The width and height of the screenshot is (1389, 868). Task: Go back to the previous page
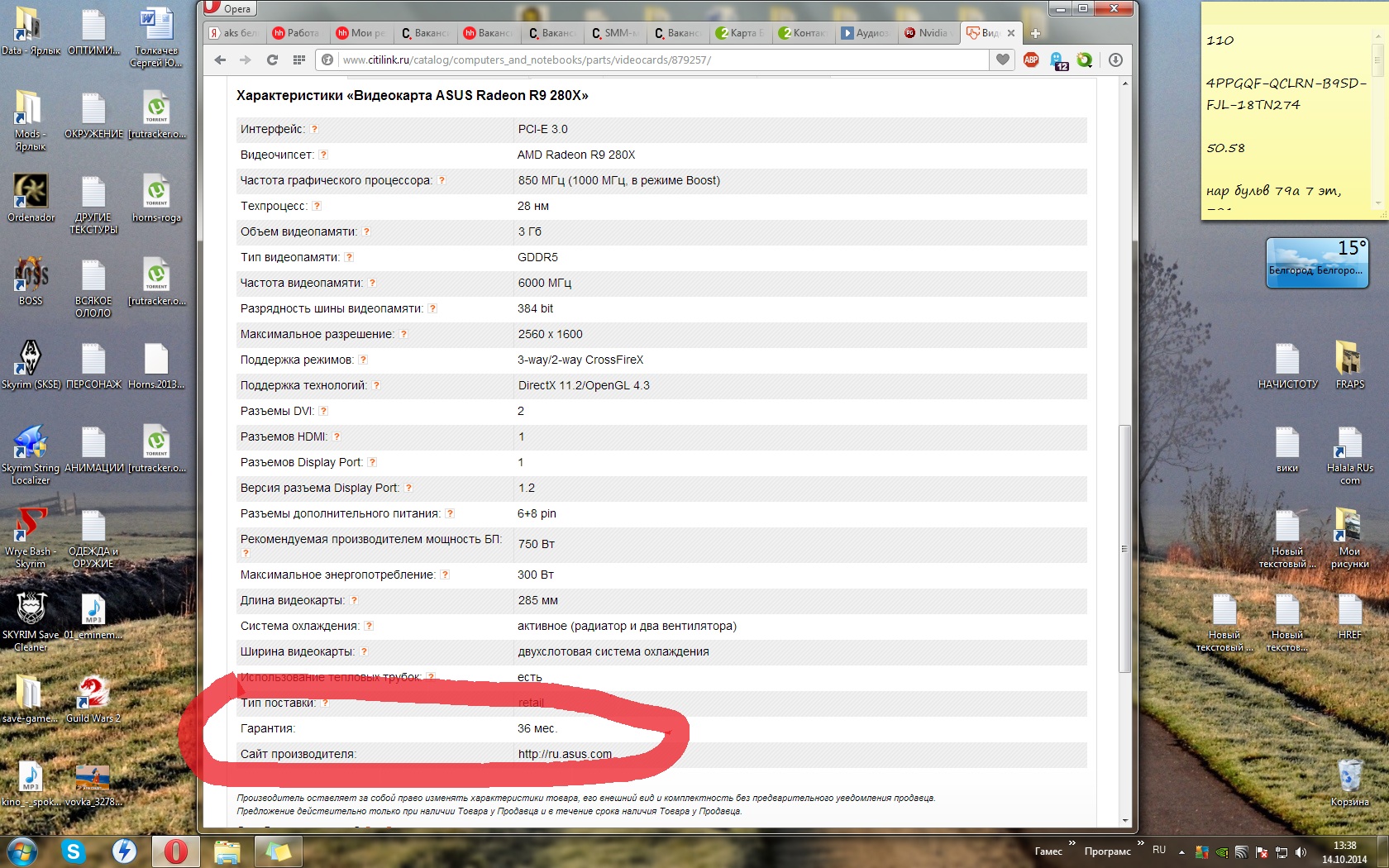pos(220,60)
